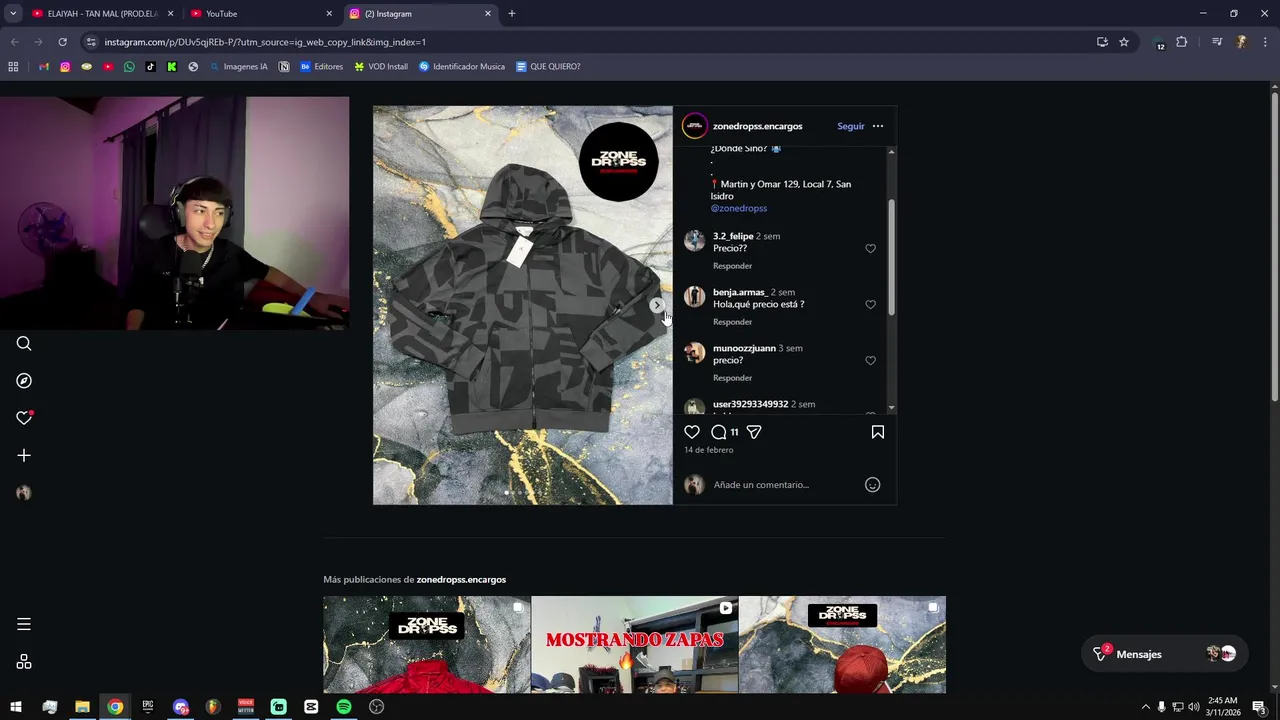Viewport: 1280px width, 720px height.
Task: Open profile avatar in the left sidebar
Action: (x=24, y=493)
